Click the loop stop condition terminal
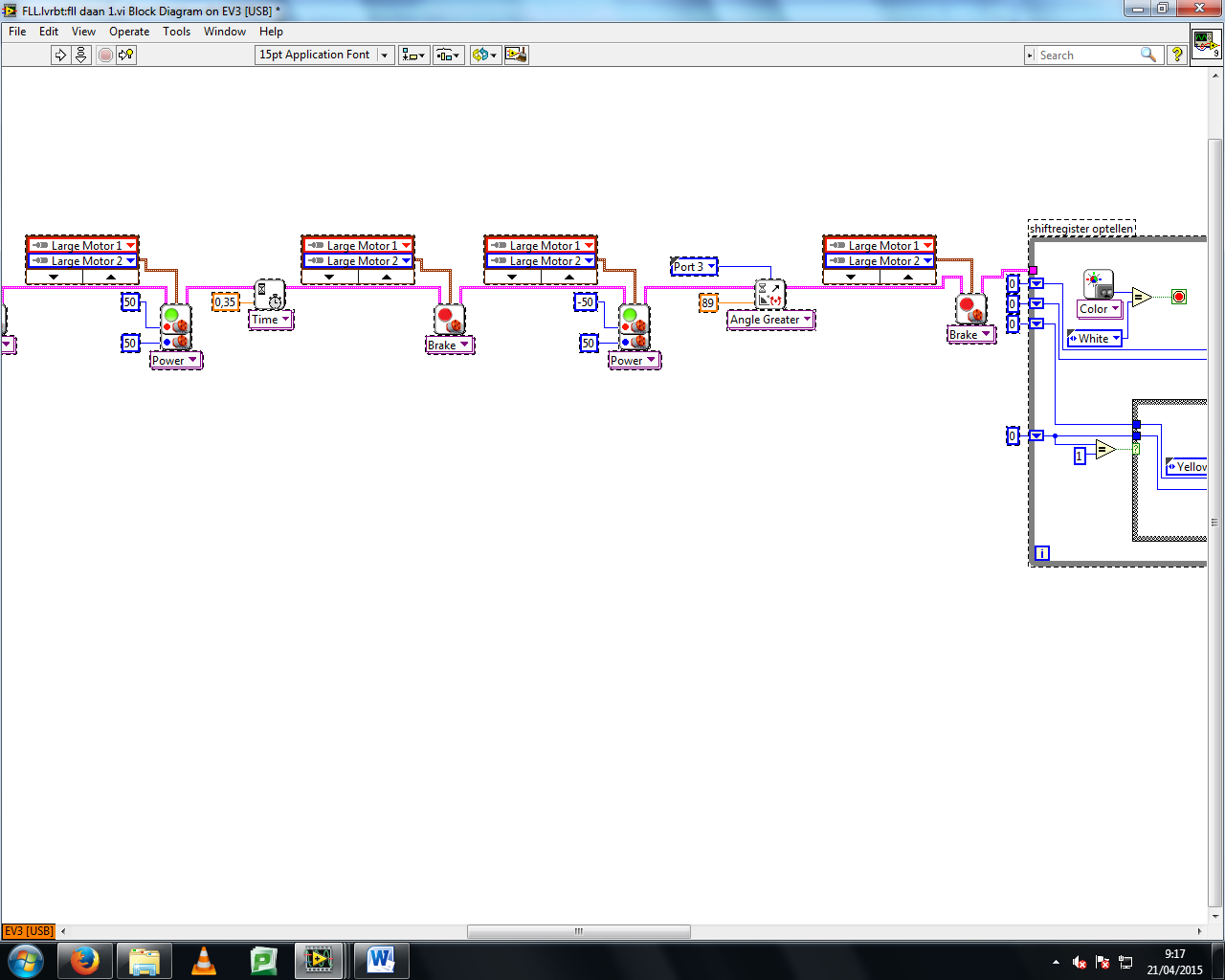The width and height of the screenshot is (1225, 980). click(1179, 297)
